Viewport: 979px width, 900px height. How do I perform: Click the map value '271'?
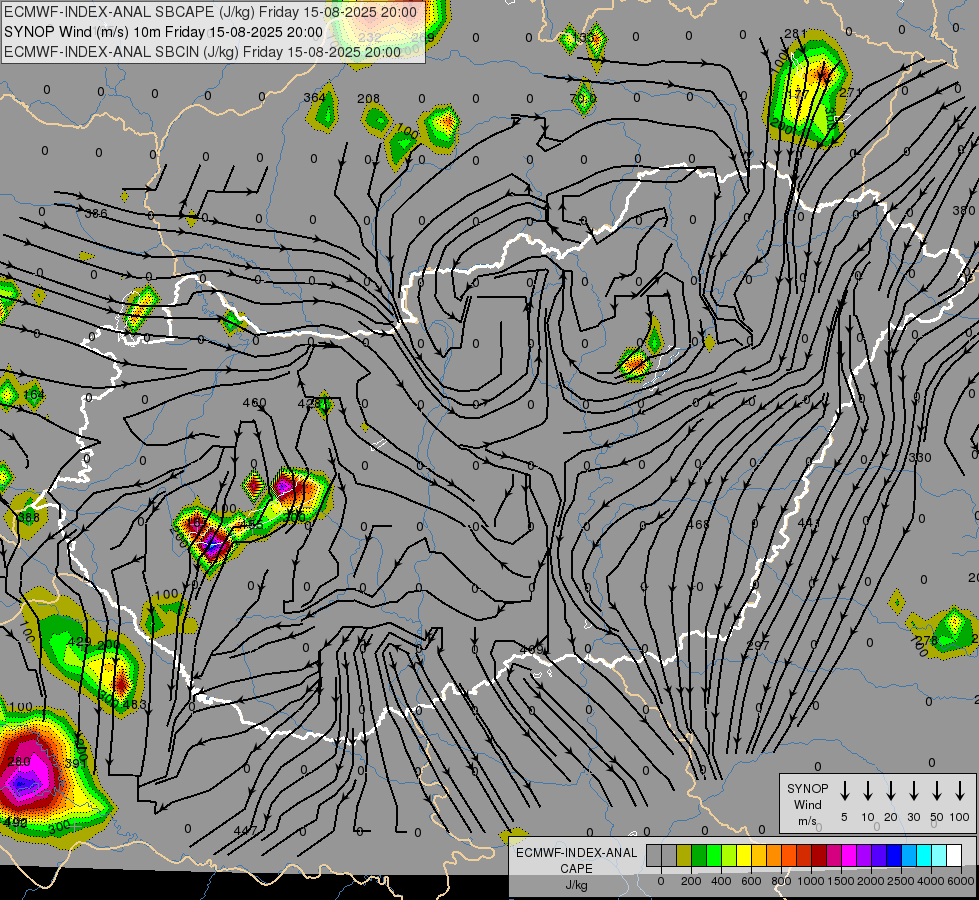(x=850, y=92)
